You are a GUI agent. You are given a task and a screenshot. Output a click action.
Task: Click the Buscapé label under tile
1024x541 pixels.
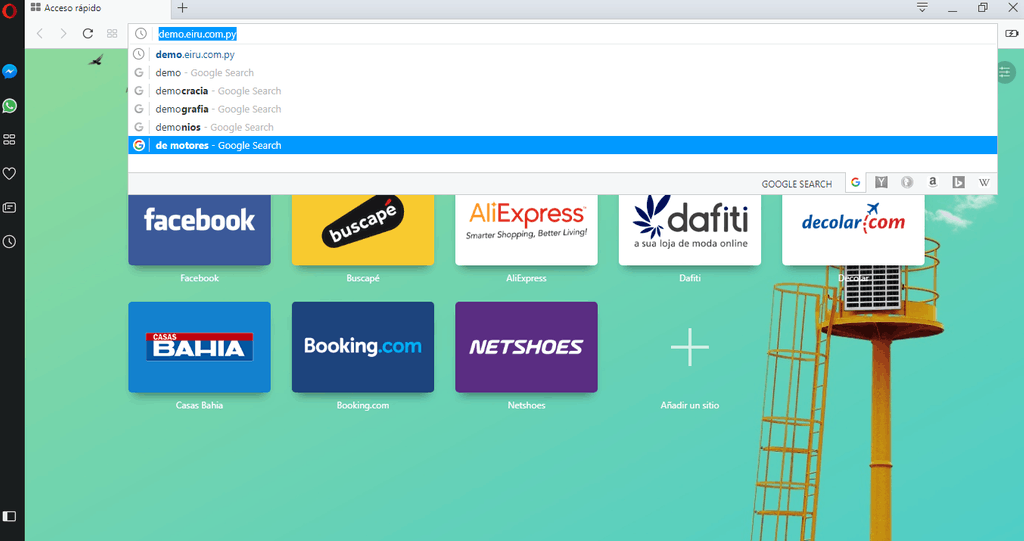click(x=362, y=278)
